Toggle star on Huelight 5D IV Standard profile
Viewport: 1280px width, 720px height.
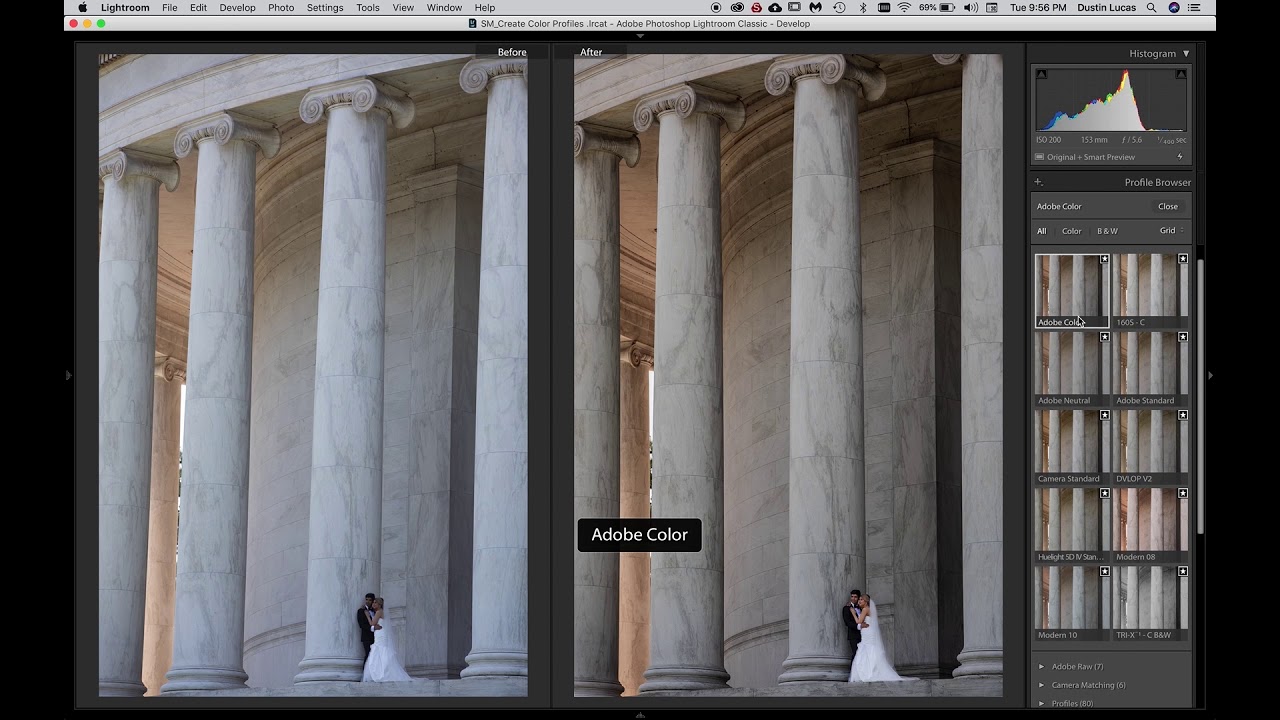[1105, 493]
